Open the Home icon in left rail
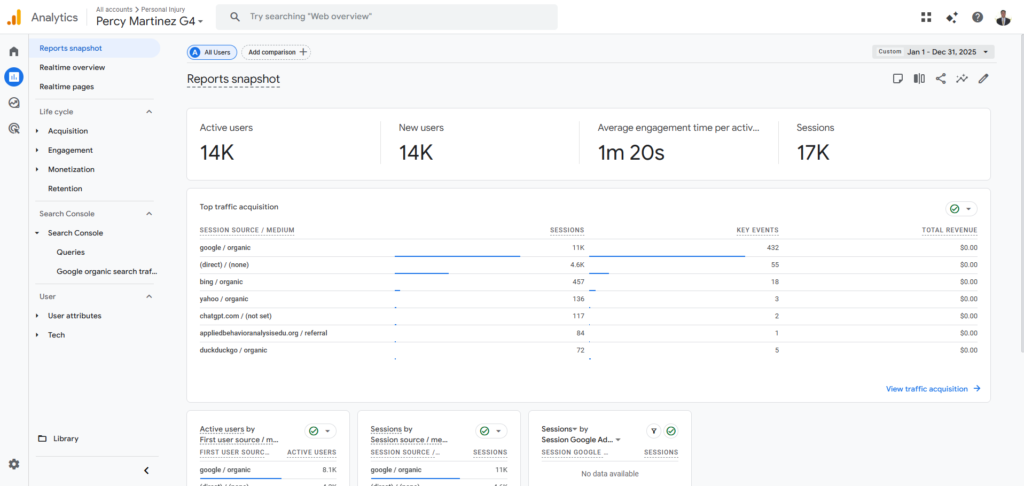This screenshot has width=1024, height=486. coord(14,51)
